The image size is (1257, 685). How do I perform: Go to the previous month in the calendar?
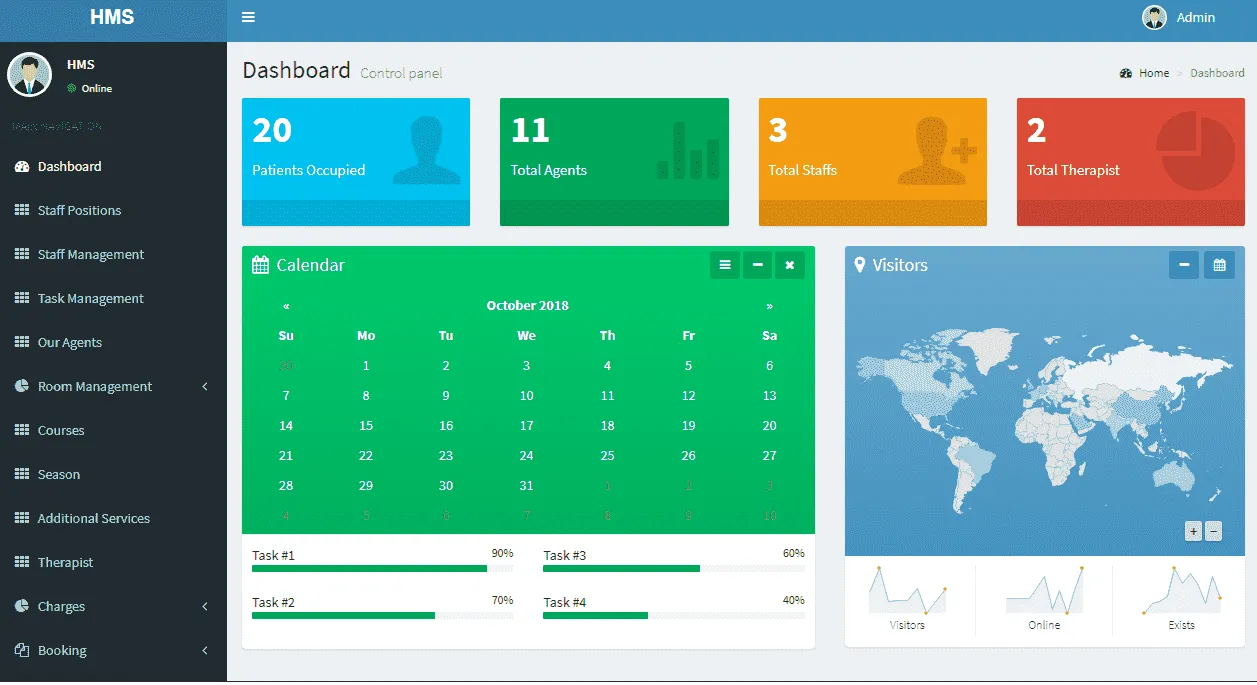[286, 306]
